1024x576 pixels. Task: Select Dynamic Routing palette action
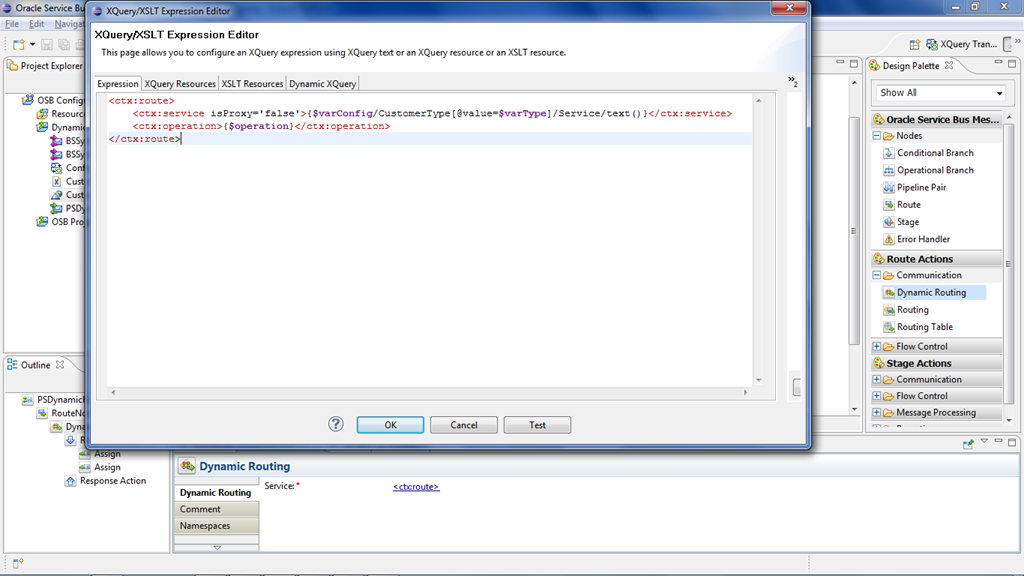pos(930,293)
